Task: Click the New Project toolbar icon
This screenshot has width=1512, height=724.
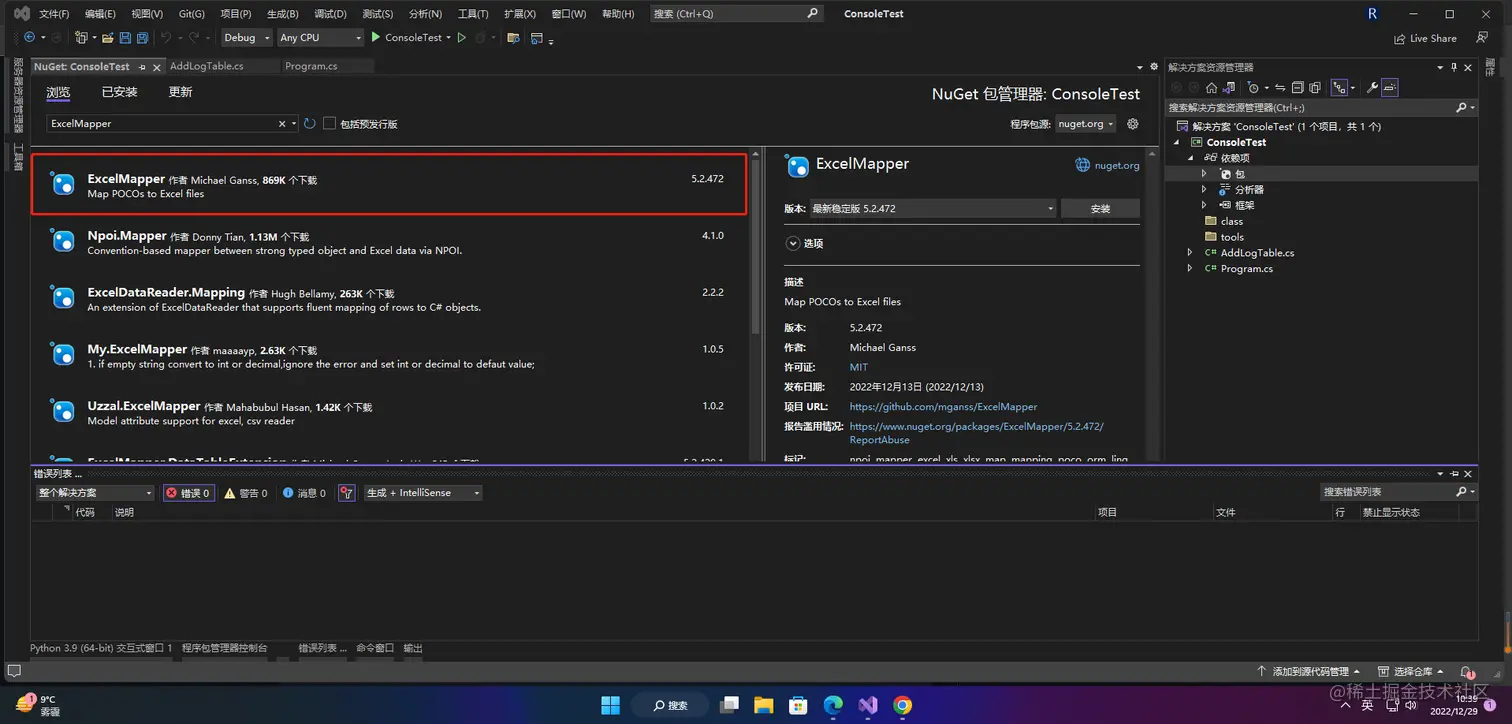Action: pyautogui.click(x=81, y=37)
